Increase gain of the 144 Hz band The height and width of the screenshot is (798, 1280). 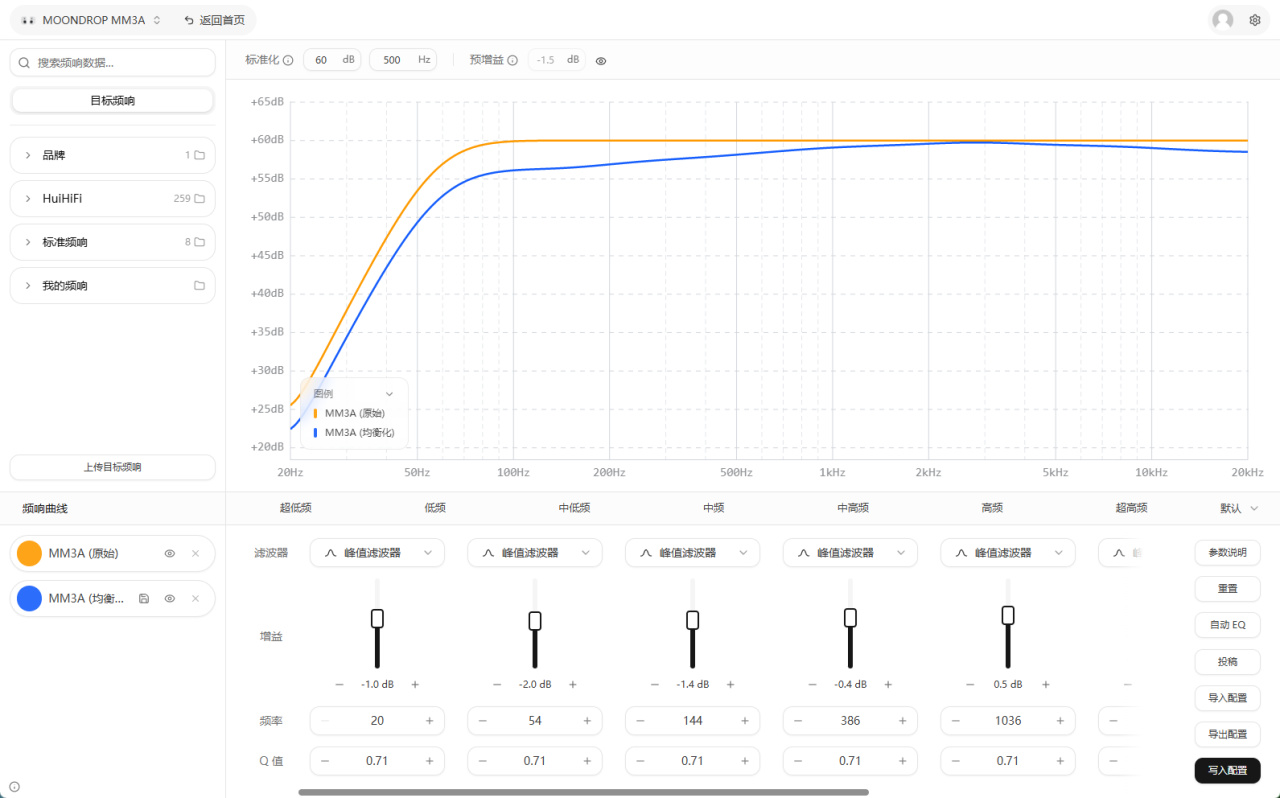coord(730,684)
